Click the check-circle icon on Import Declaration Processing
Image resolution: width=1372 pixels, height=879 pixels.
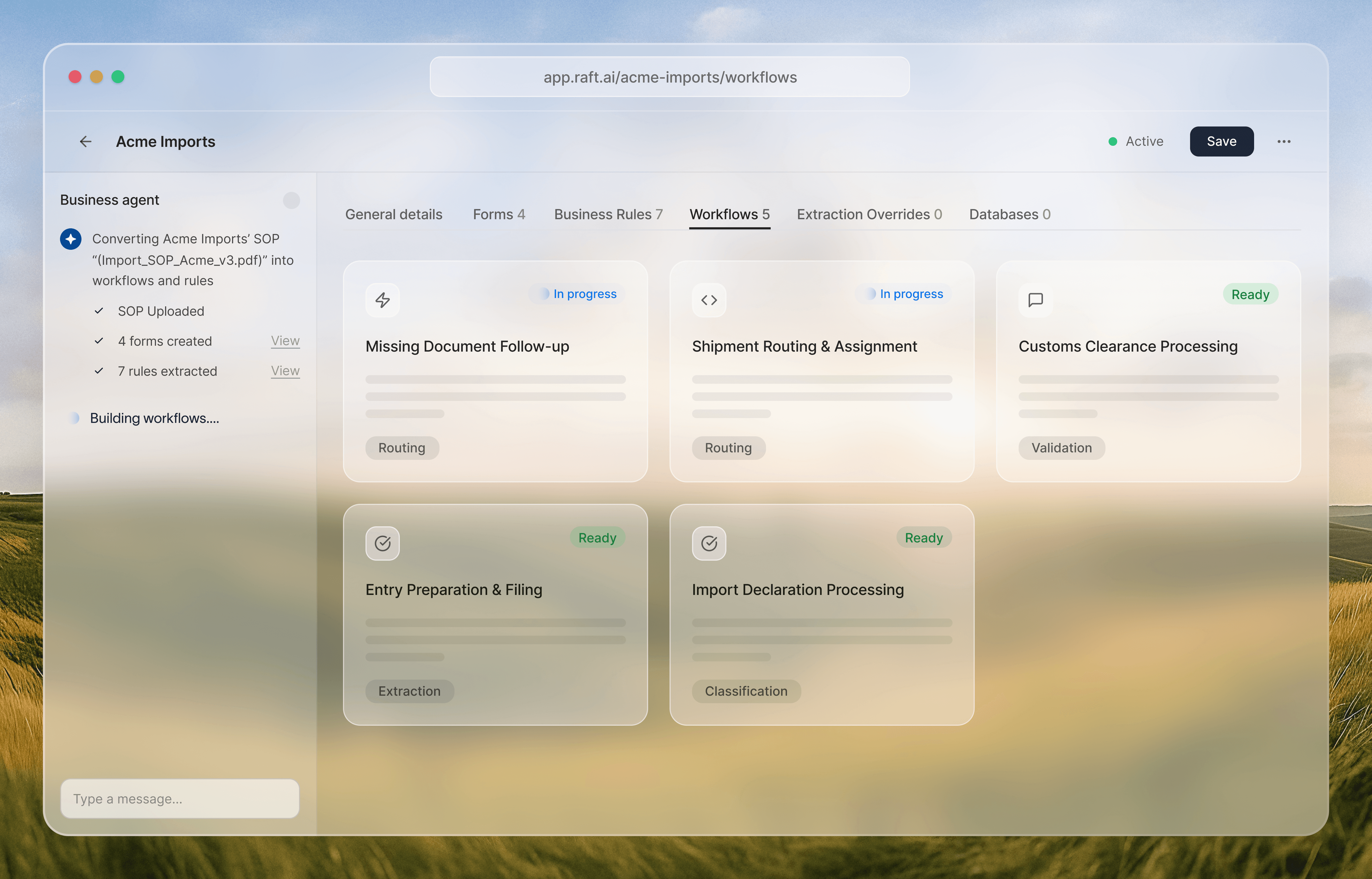[x=709, y=543]
